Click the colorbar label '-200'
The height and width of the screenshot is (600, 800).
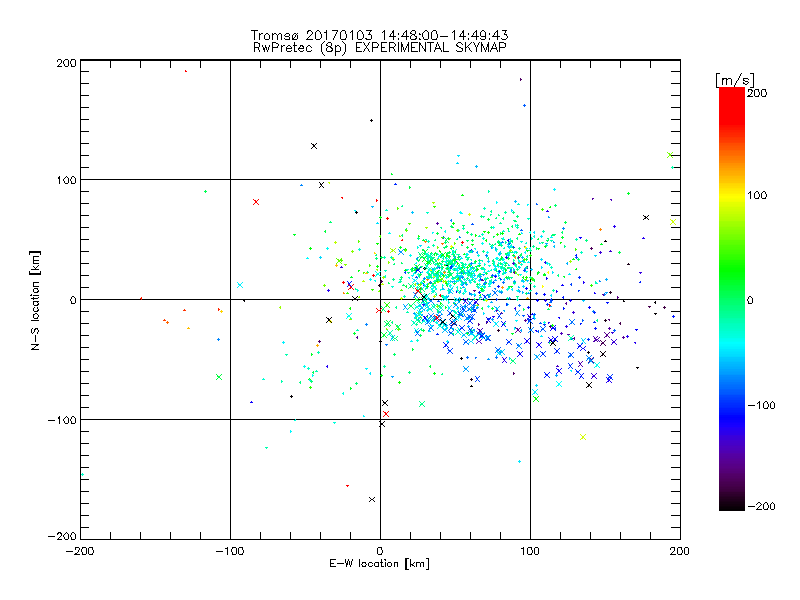(761, 506)
